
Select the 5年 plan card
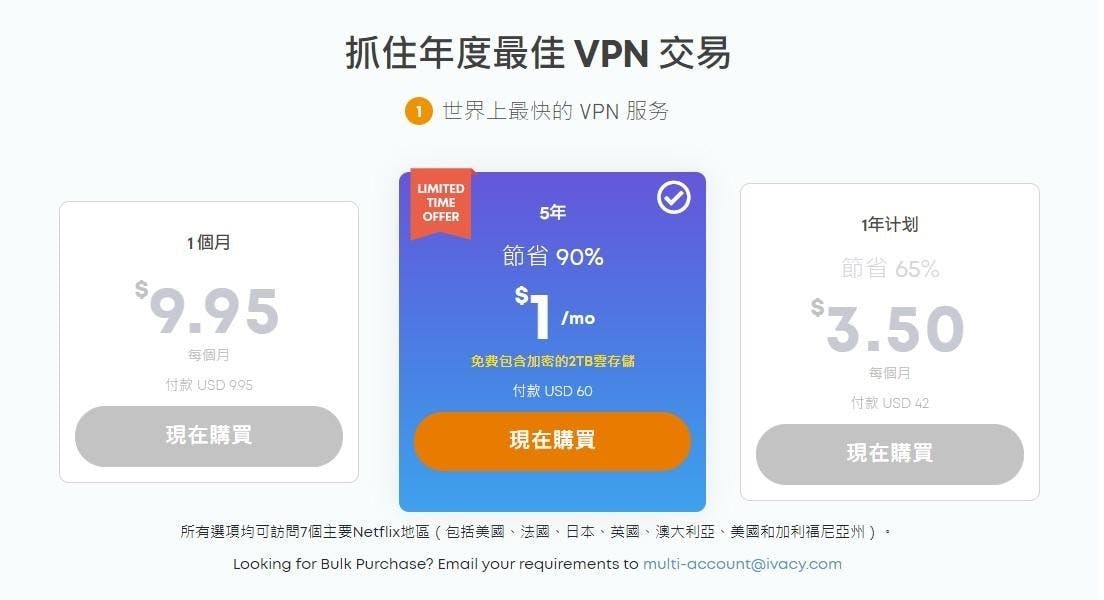tap(552, 342)
